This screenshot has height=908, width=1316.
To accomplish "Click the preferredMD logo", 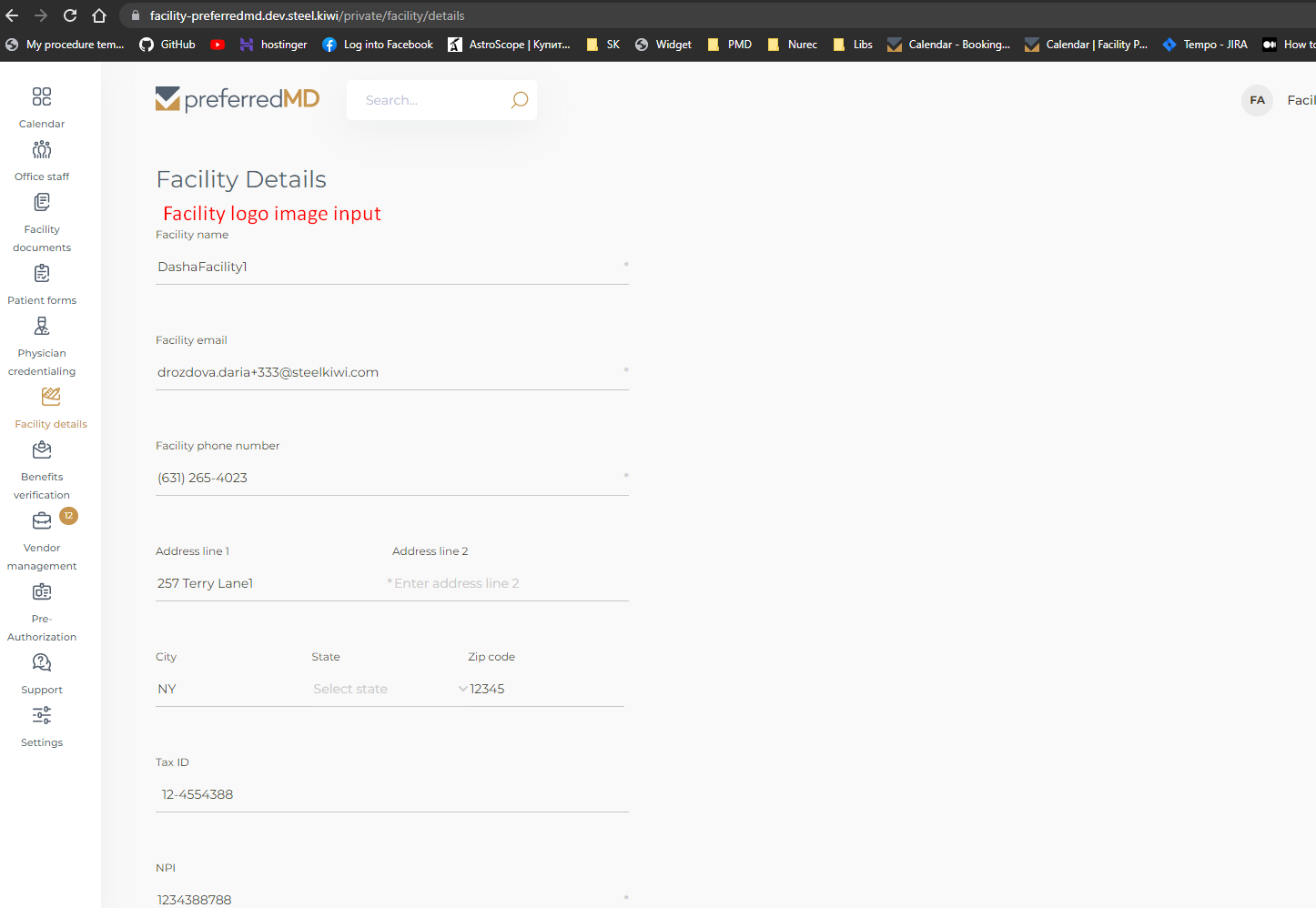I will pyautogui.click(x=238, y=99).
